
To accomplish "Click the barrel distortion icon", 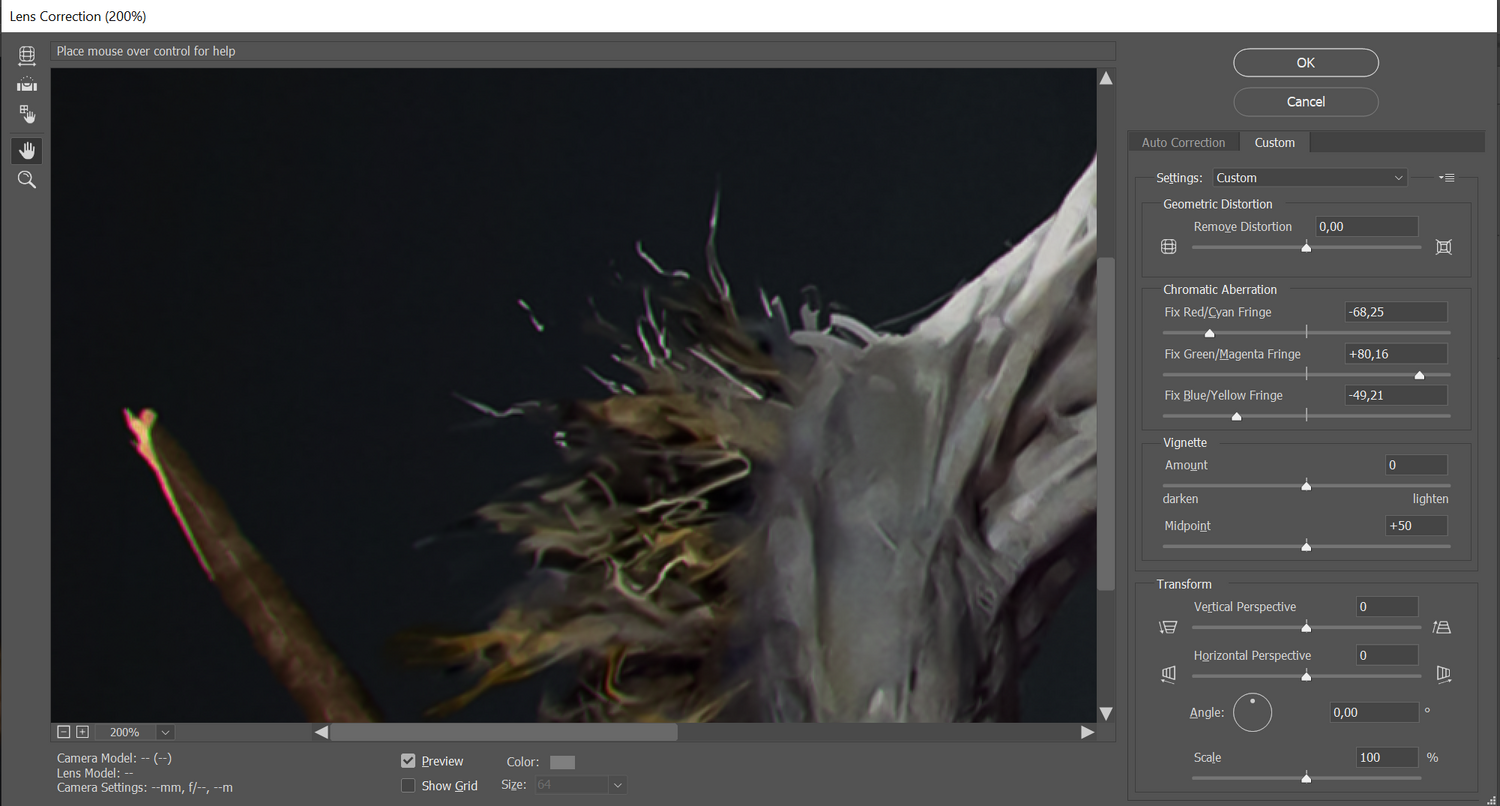I will [x=1168, y=247].
